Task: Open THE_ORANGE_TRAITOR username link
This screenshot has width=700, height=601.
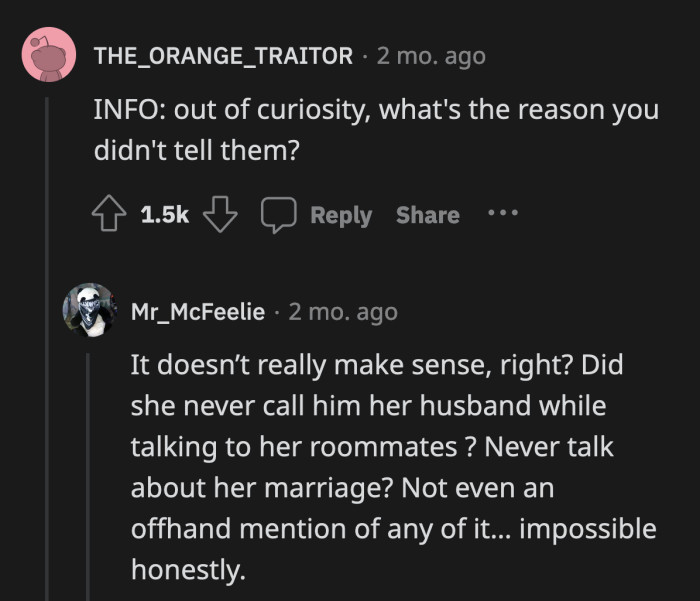Action: tap(223, 56)
